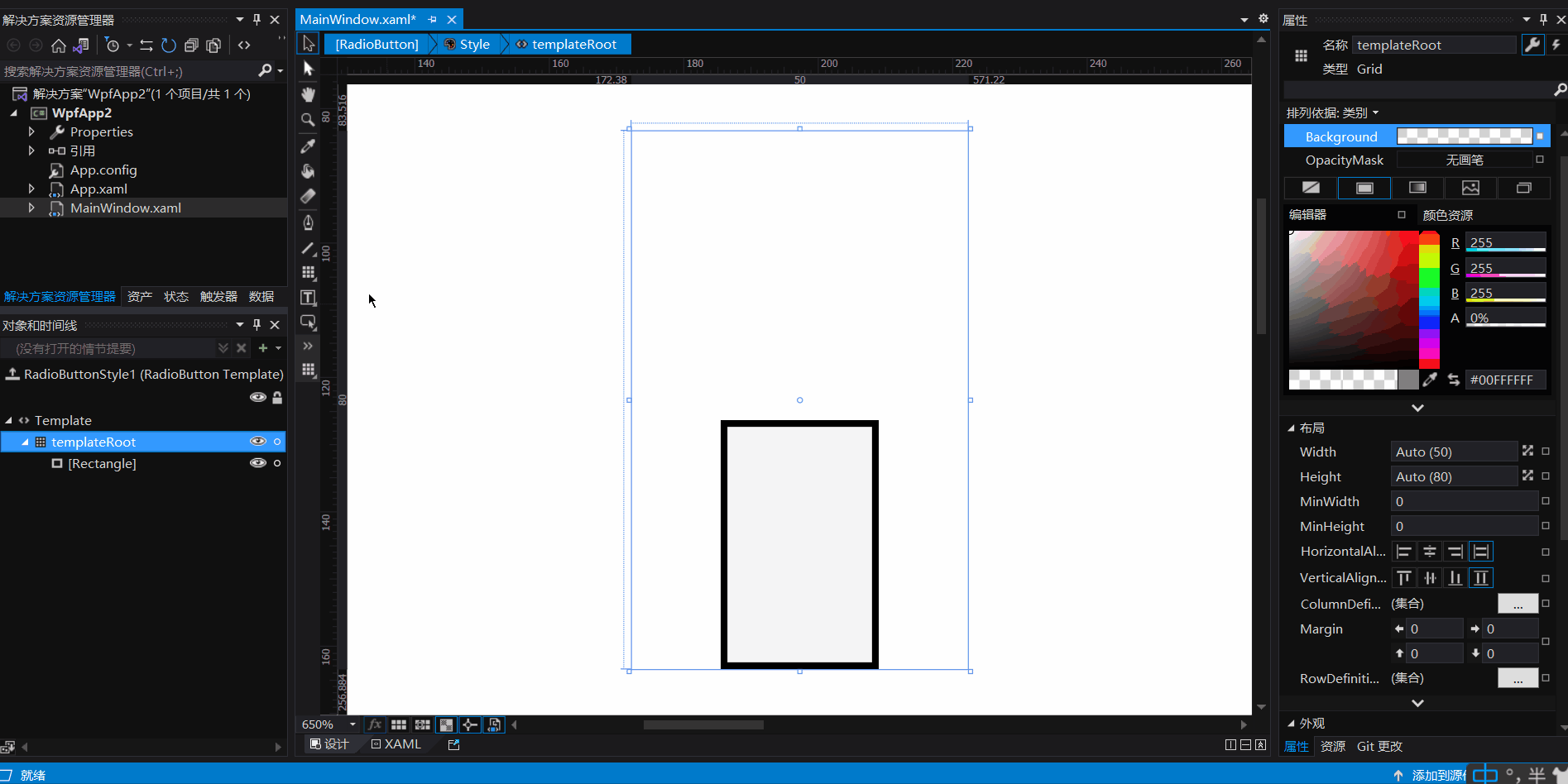The image size is (1568, 784).
Task: Toggle visibility eye of templateRoot
Action: (258, 442)
